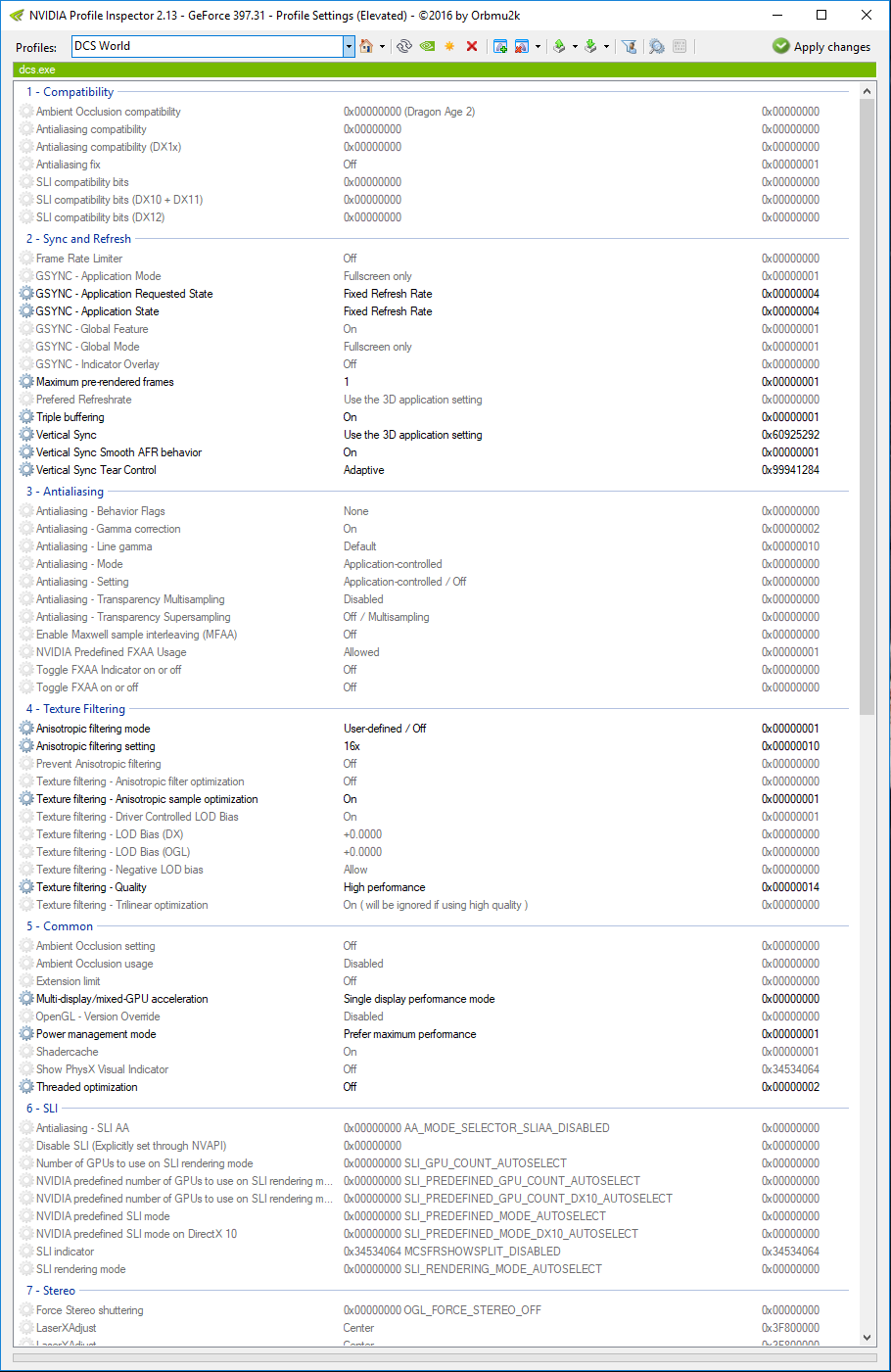Click the 3 - Antialiasing group header
The height and width of the screenshot is (1372, 891).
(65, 492)
